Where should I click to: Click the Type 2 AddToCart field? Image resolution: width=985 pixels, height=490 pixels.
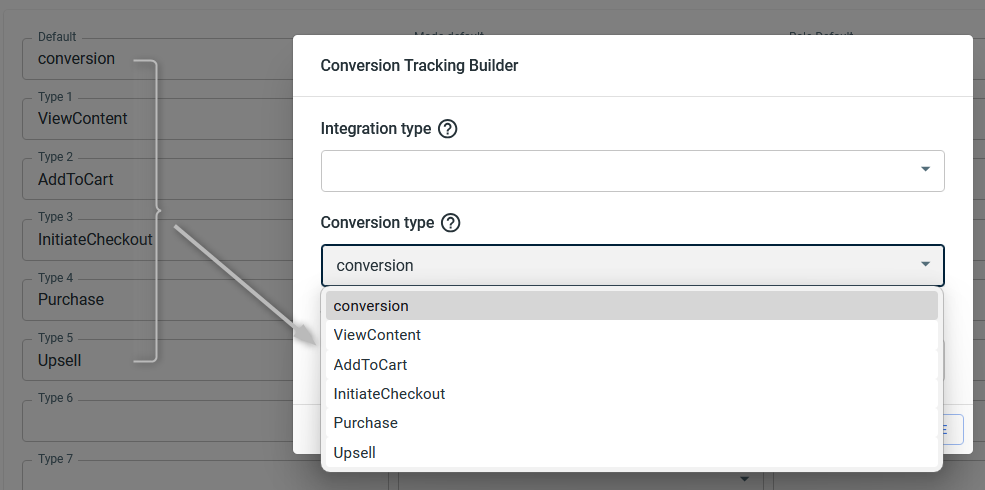(157, 179)
